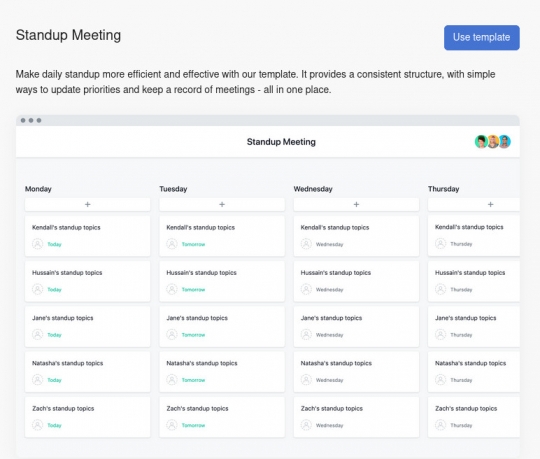Click assignee icon on Thursday Zach's card
Image resolution: width=540 pixels, height=459 pixels.
coord(440,425)
